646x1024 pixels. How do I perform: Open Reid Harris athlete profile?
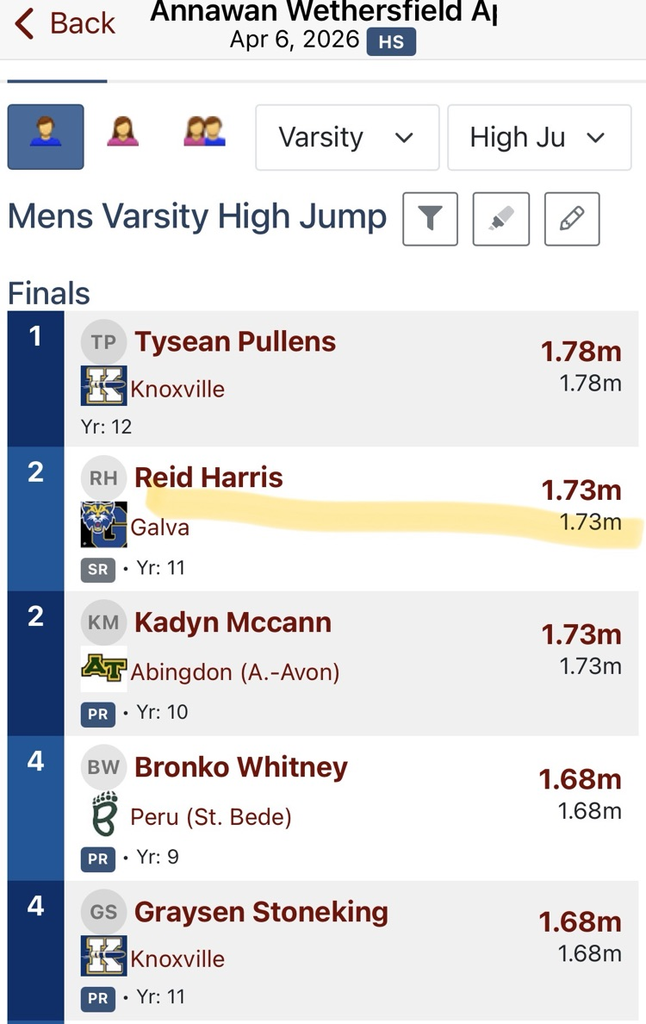coord(209,478)
